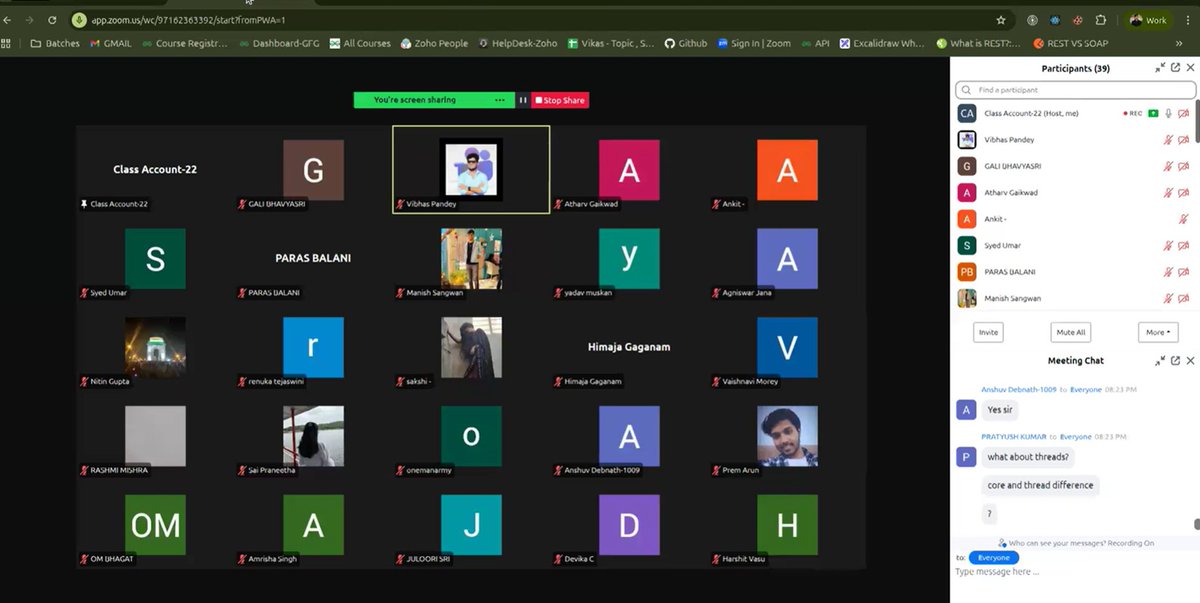Click the 'Type message here' chat box

(1074, 572)
